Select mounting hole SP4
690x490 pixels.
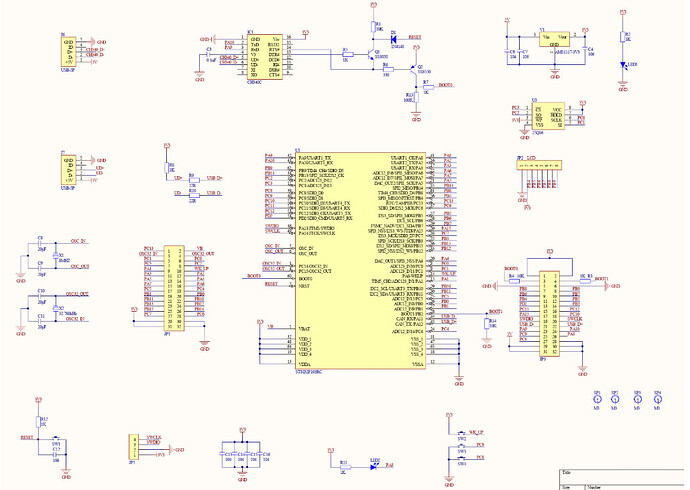pos(657,399)
